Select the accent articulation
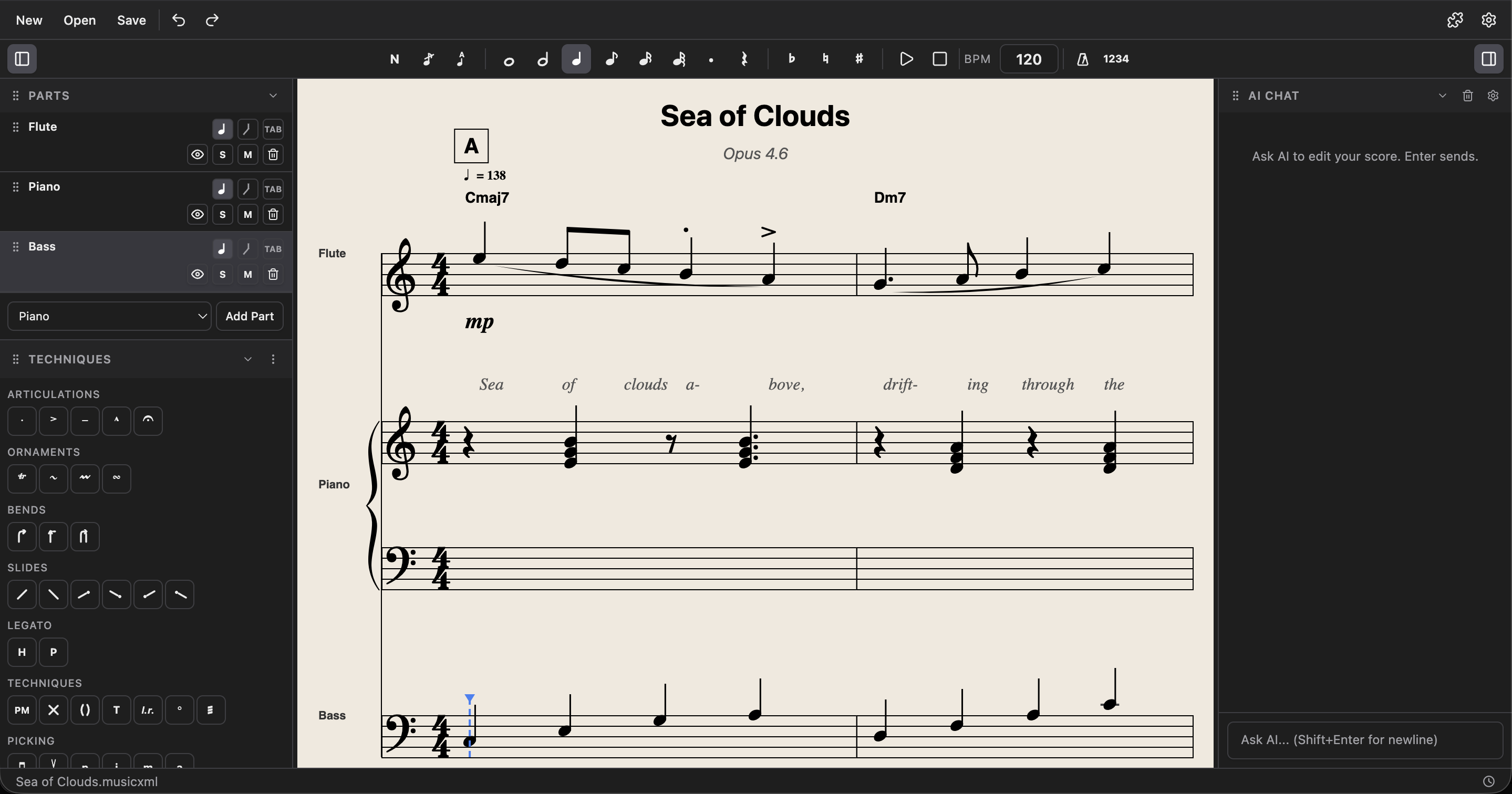Screen dimensions: 1512x794 [x=53, y=420]
